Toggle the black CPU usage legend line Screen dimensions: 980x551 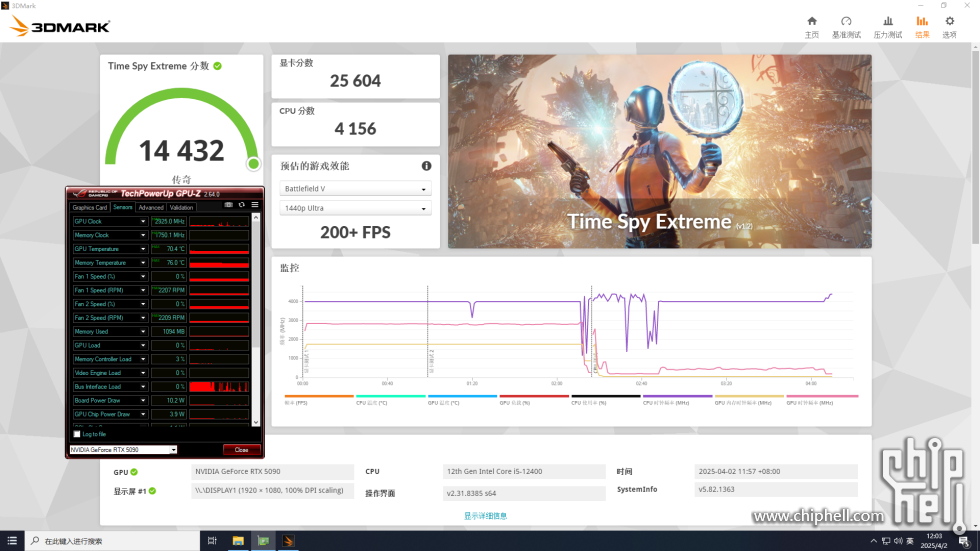coord(606,396)
